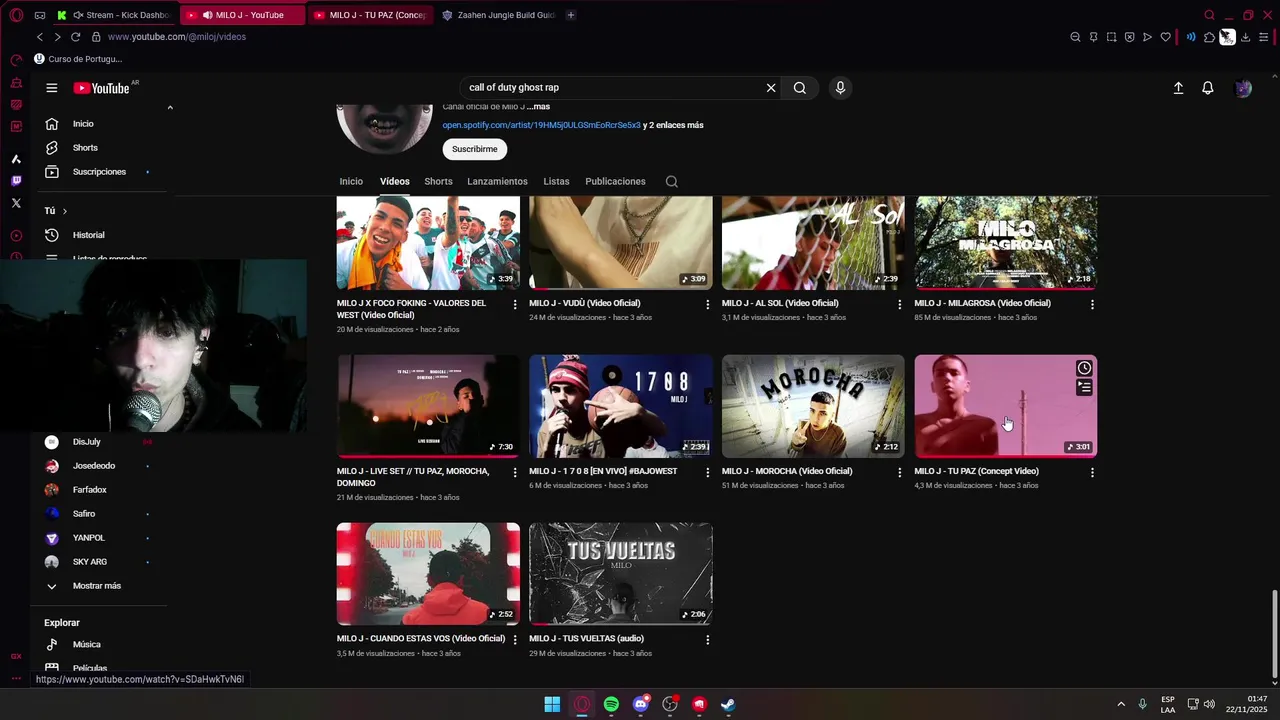This screenshot has height=720, width=1280.
Task: Open Twitch in the Opera sidebar
Action: tap(16, 181)
